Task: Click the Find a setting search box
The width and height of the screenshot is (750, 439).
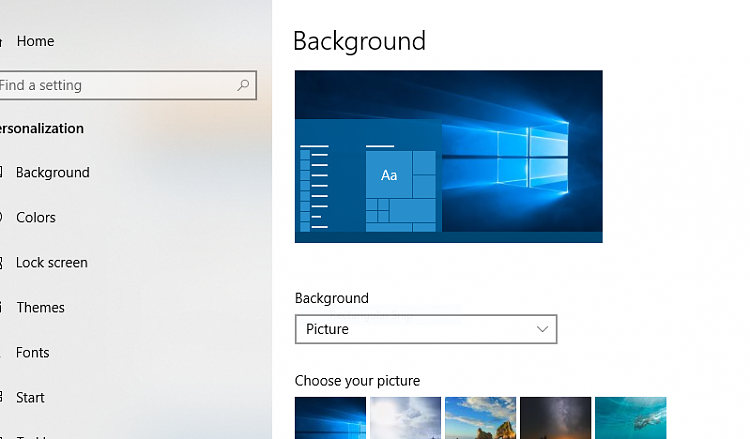Action: (x=115, y=86)
